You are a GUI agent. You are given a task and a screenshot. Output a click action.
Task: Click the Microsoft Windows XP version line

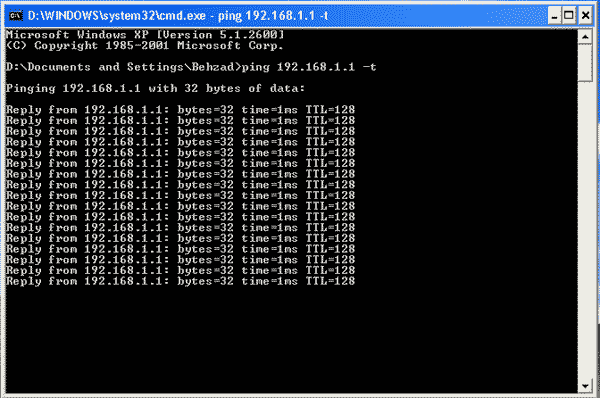point(145,35)
